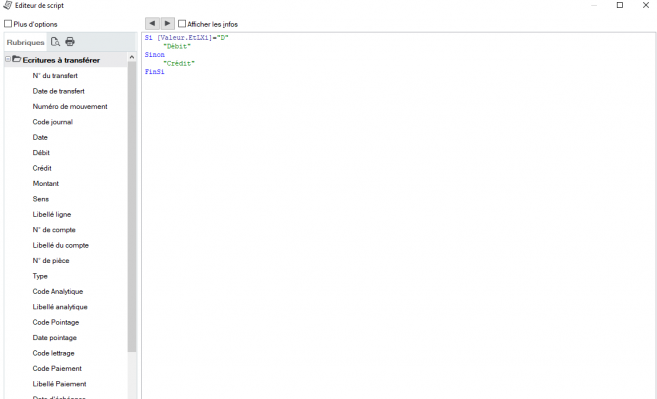The height and width of the screenshot is (399, 657).
Task: Click the scroll-up arrow of rubriques list
Action: pyautogui.click(x=132, y=57)
